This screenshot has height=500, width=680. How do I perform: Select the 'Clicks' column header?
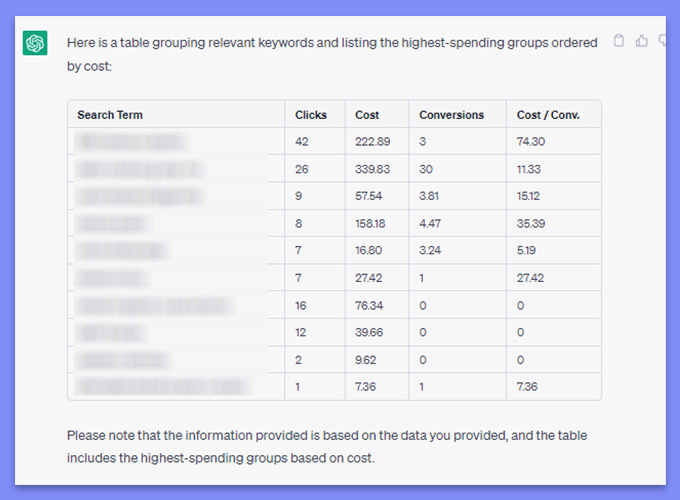tap(311, 115)
